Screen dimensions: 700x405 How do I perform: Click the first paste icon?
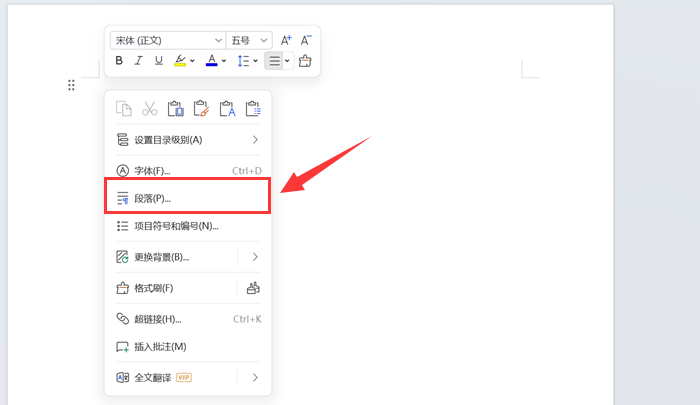pos(175,109)
